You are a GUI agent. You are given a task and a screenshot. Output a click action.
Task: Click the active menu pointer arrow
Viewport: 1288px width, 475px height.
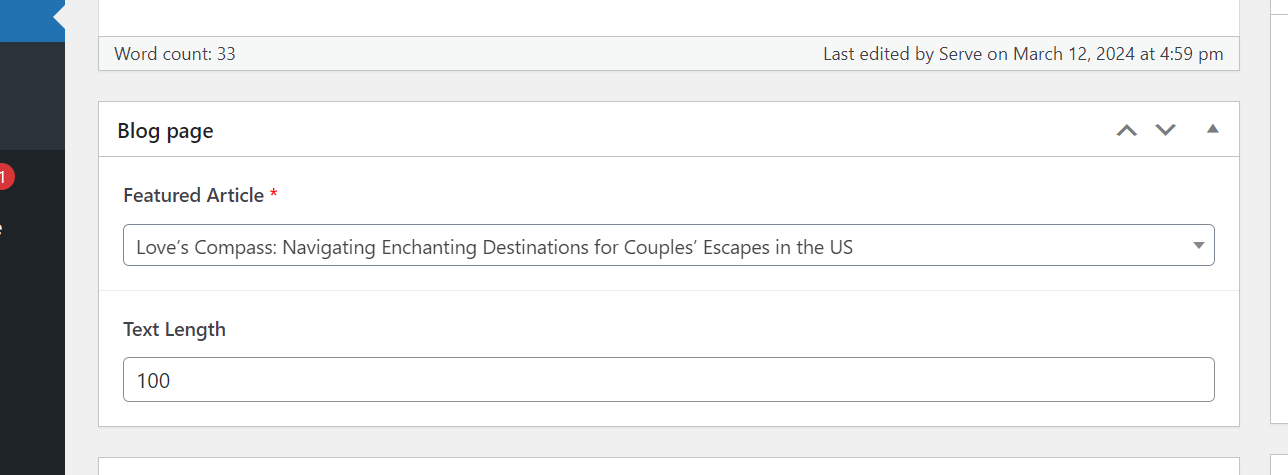tap(59, 17)
